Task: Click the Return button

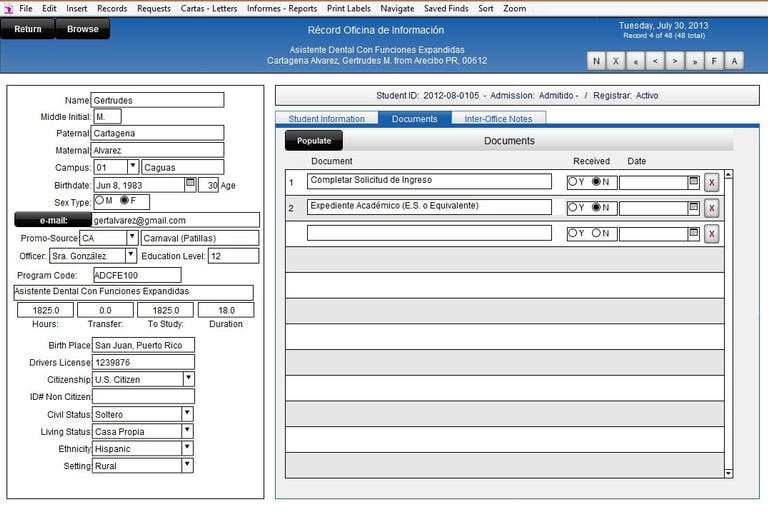Action: pyautogui.click(x=27, y=29)
